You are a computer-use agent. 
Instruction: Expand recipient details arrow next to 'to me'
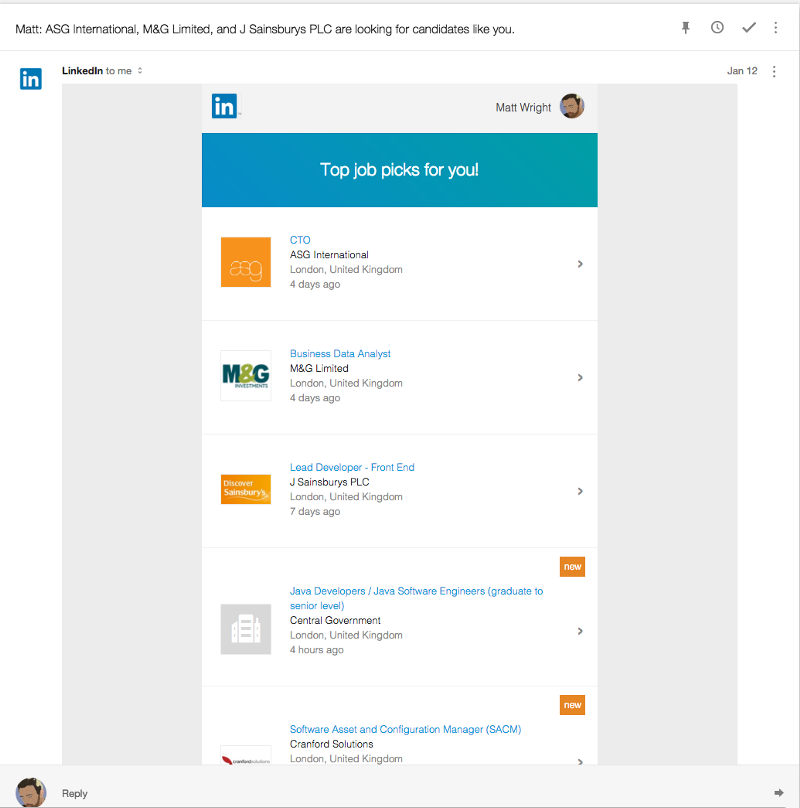pyautogui.click(x=140, y=71)
